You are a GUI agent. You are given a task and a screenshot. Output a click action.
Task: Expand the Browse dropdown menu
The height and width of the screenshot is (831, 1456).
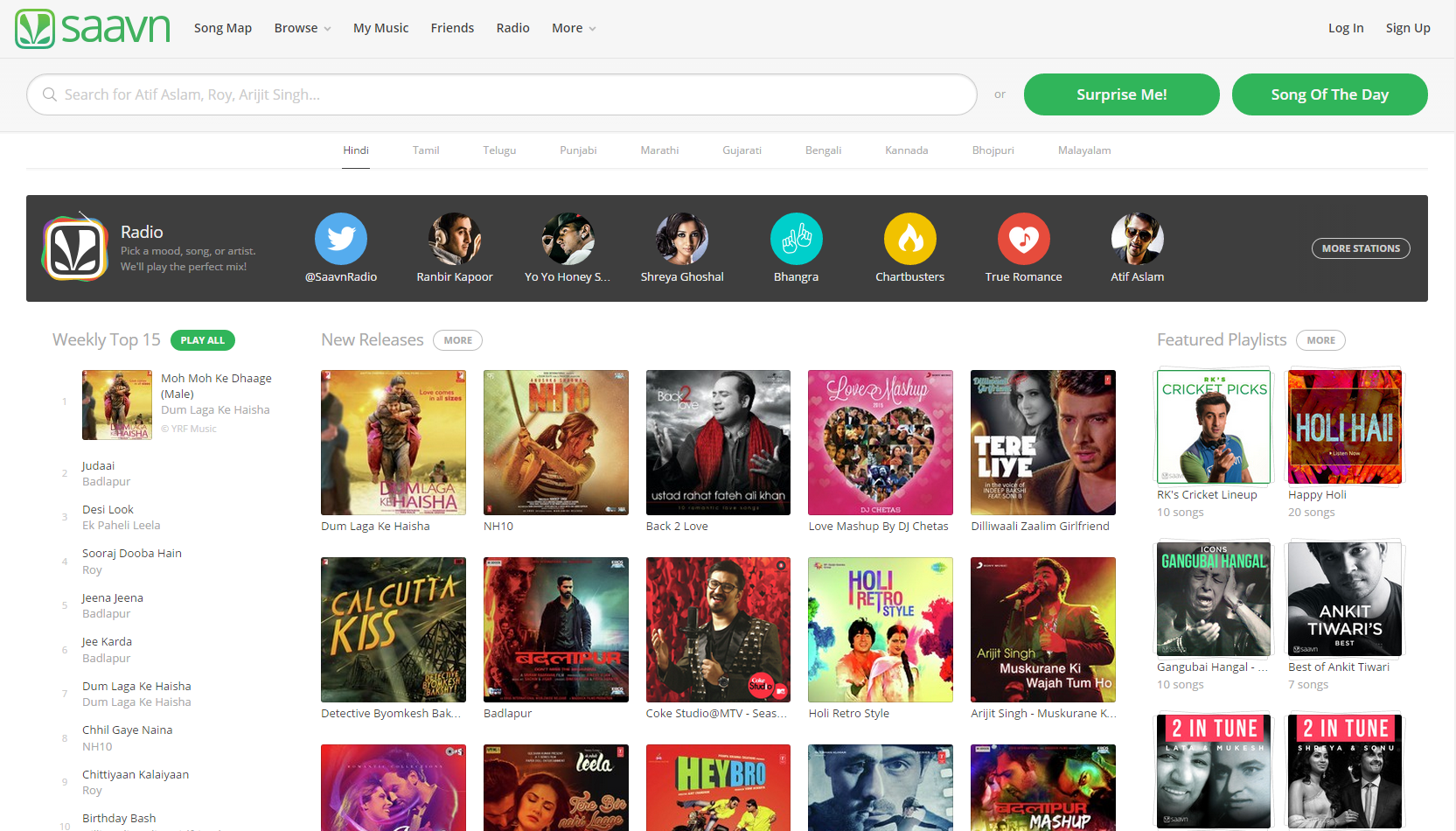tap(302, 28)
